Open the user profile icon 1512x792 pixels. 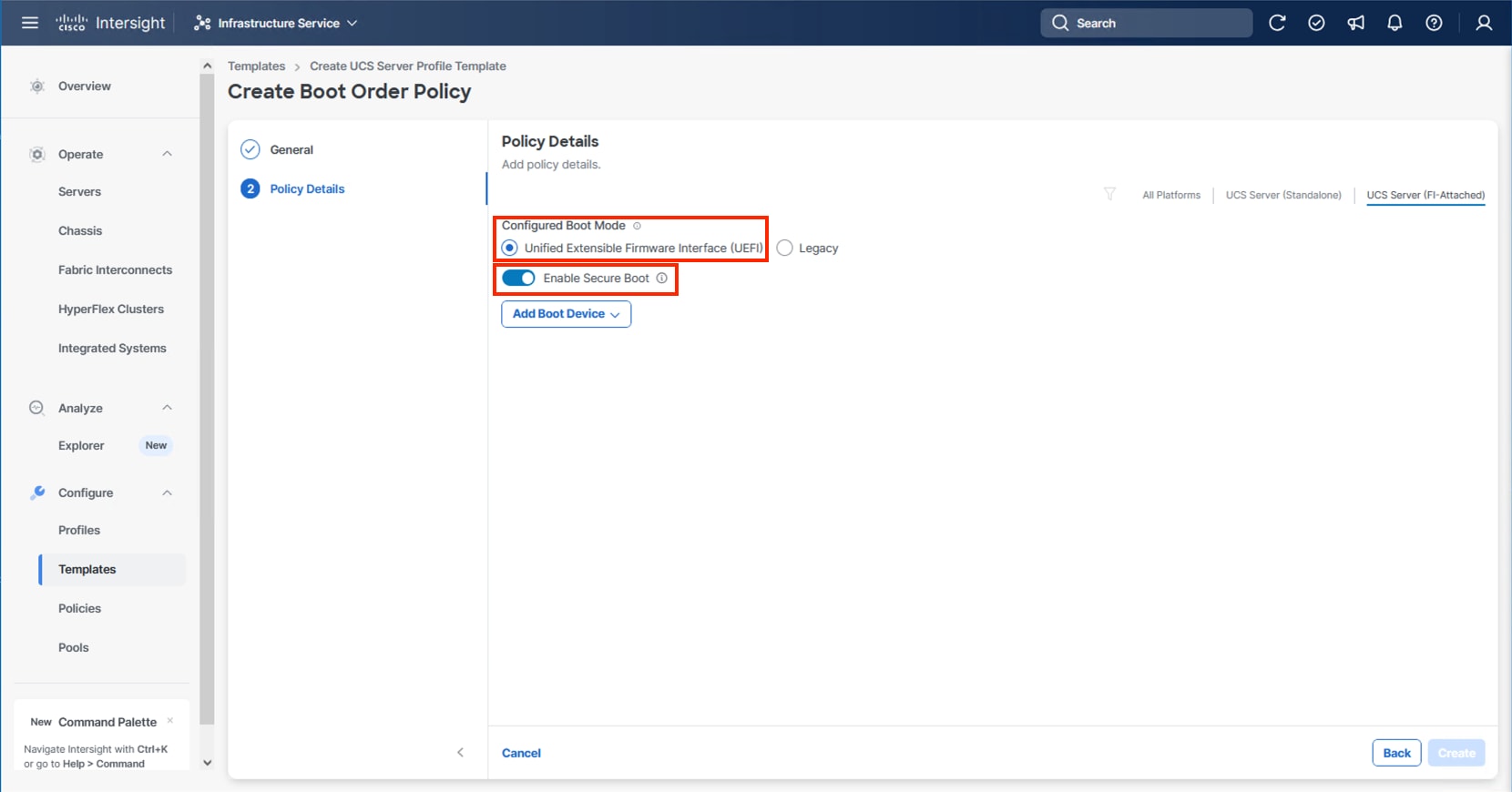click(1484, 23)
